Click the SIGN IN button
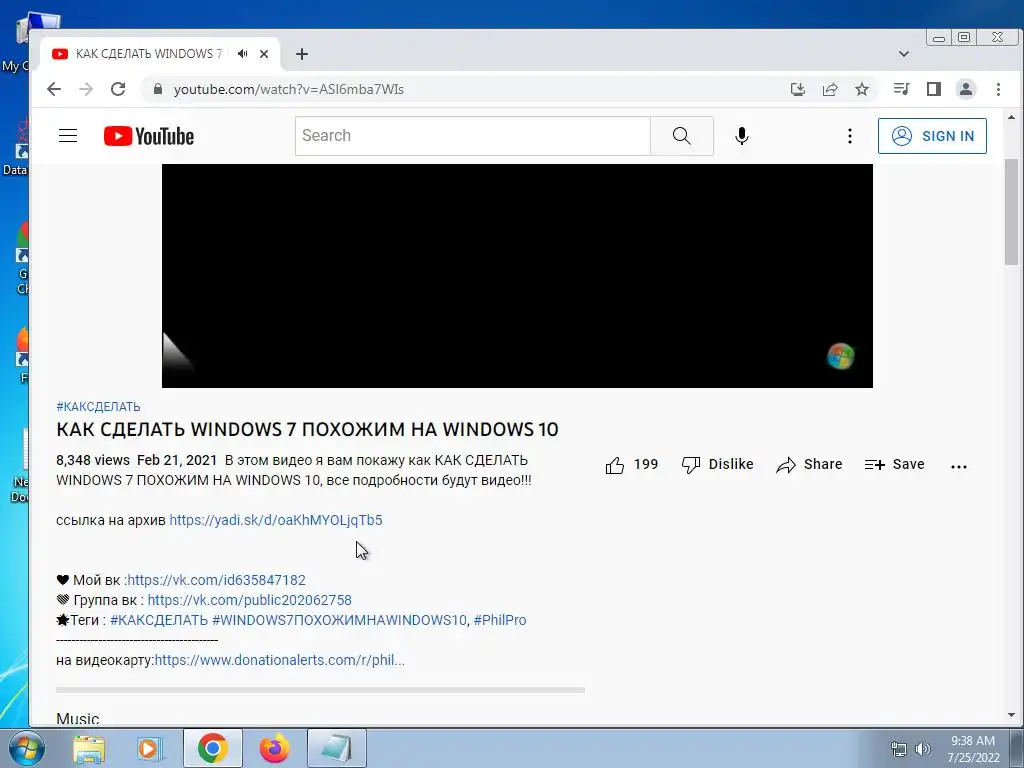 [932, 136]
